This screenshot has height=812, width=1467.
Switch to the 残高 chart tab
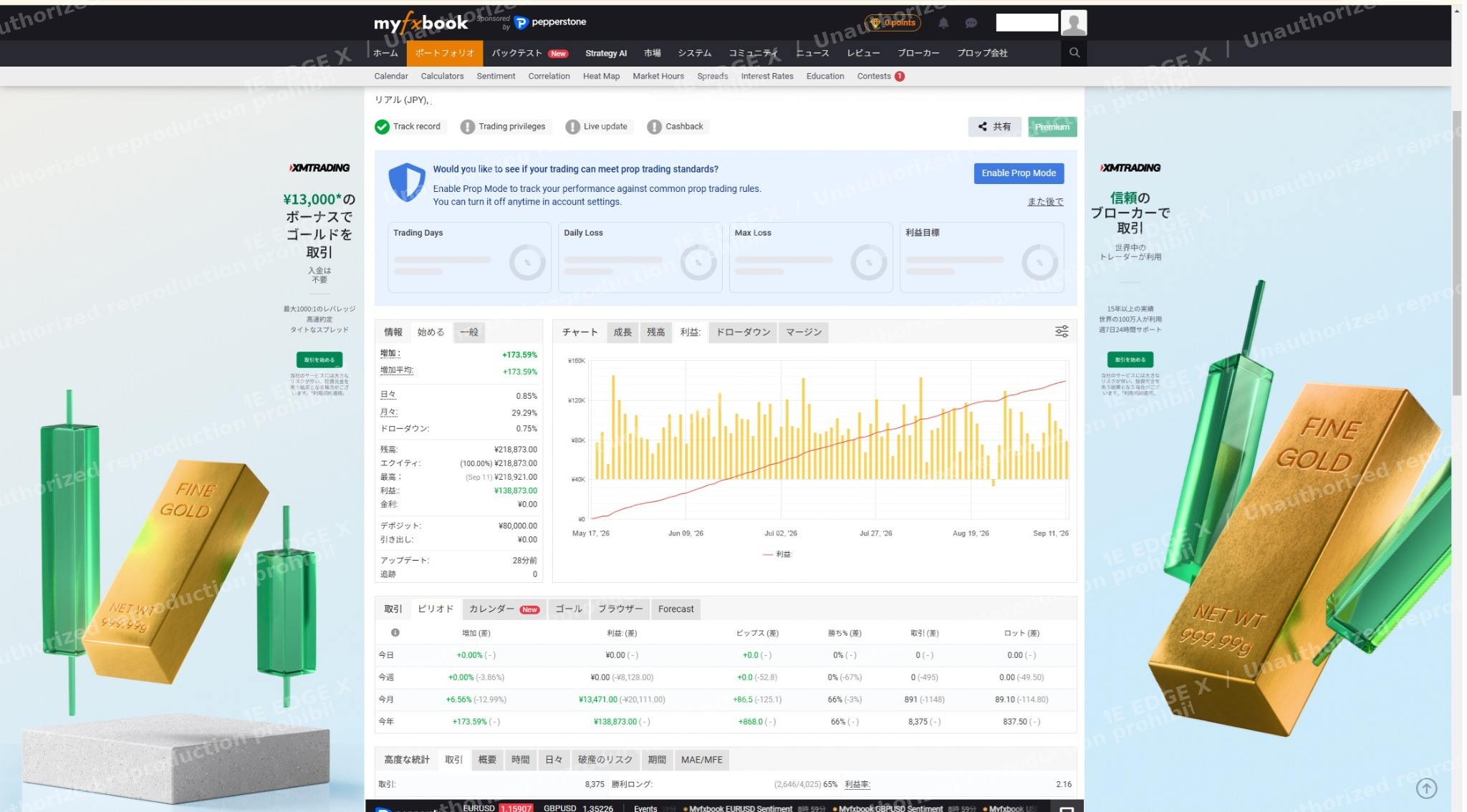tap(655, 332)
